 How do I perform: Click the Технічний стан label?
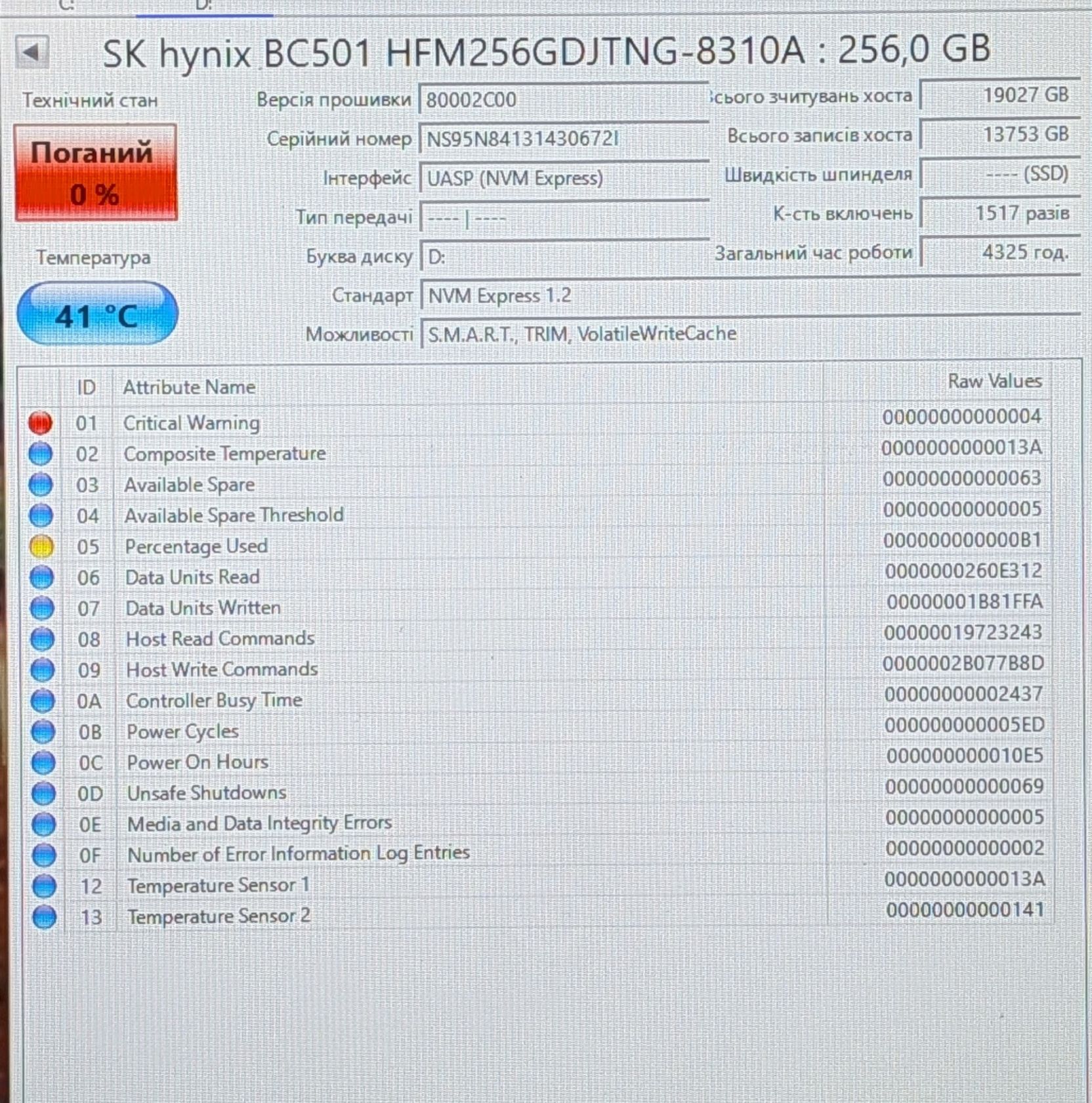pyautogui.click(x=91, y=100)
